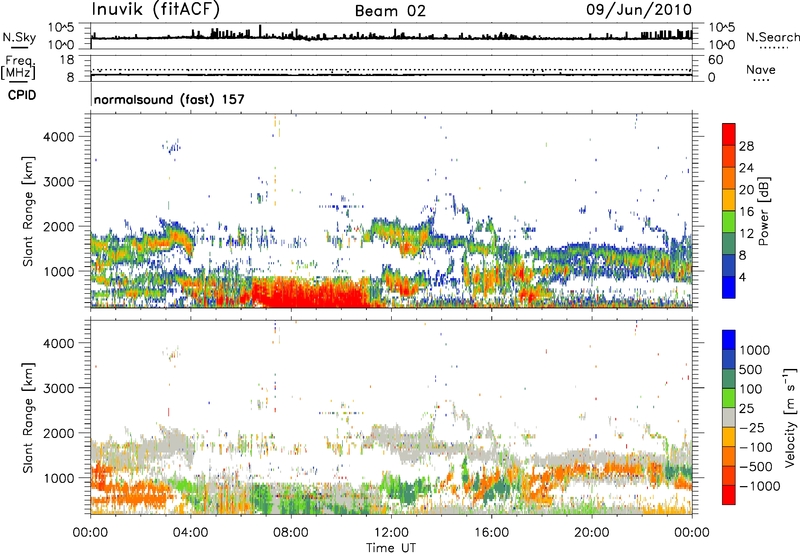800x554 pixels.
Task: Click the date '09/Jun/2010'
Action: coord(639,10)
